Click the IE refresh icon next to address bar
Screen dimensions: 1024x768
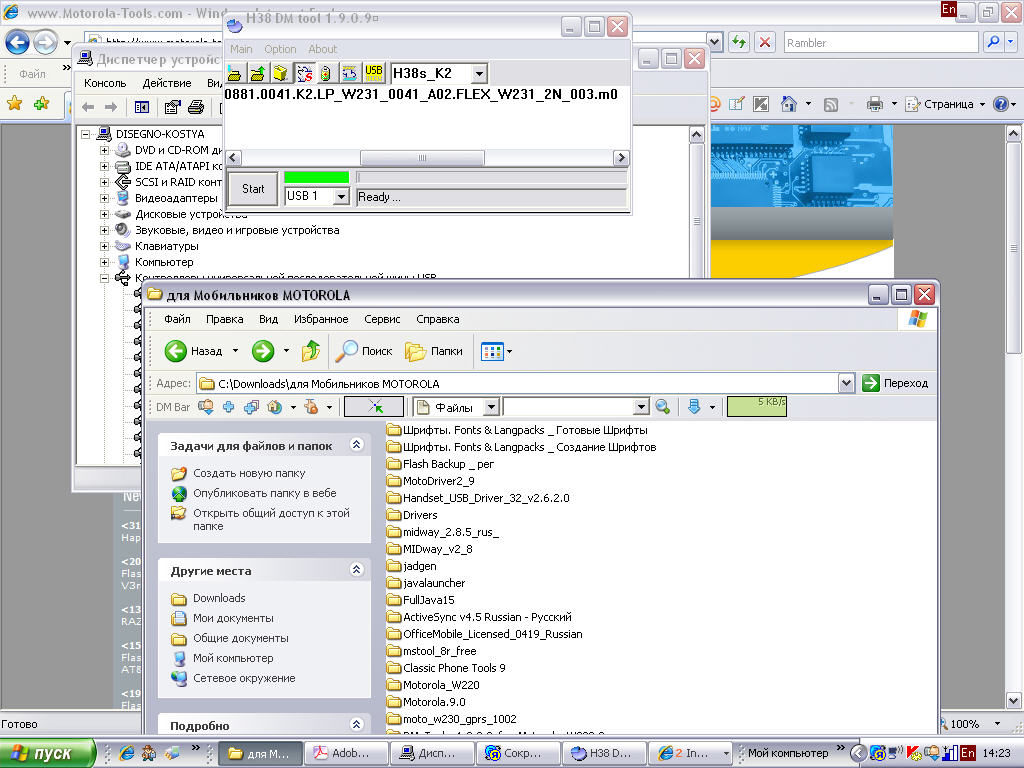coord(739,42)
